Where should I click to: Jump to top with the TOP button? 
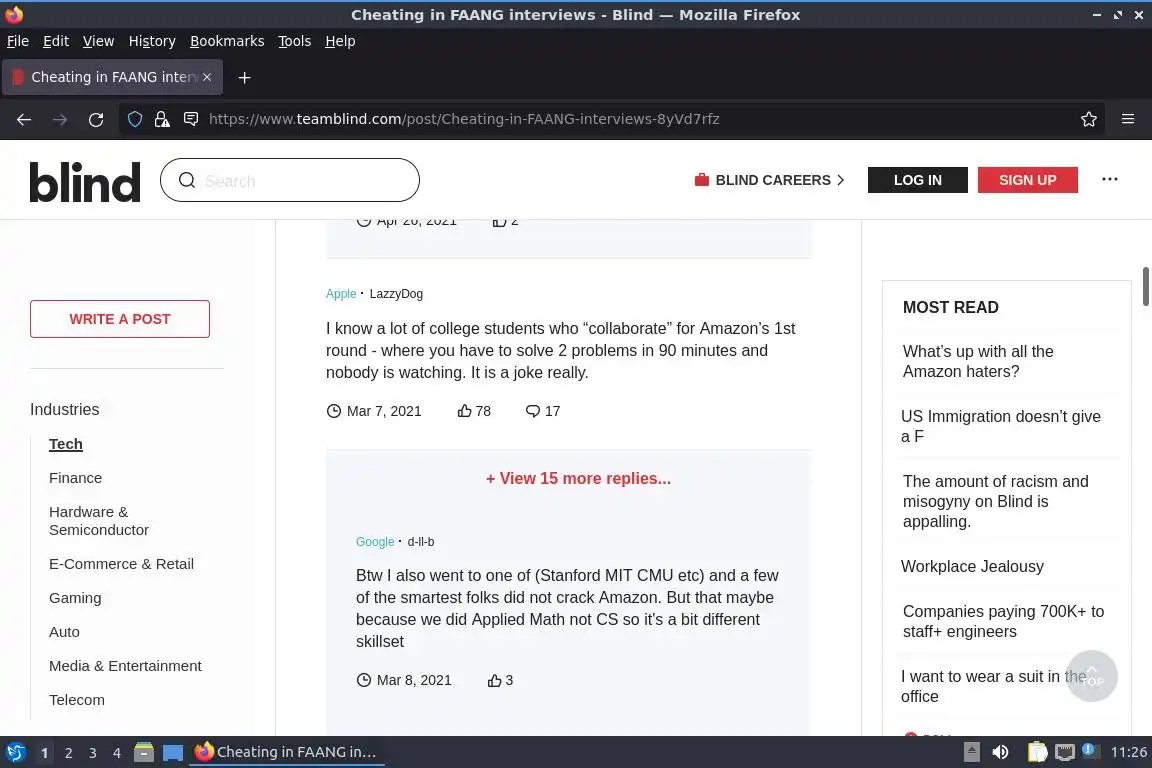click(1092, 676)
